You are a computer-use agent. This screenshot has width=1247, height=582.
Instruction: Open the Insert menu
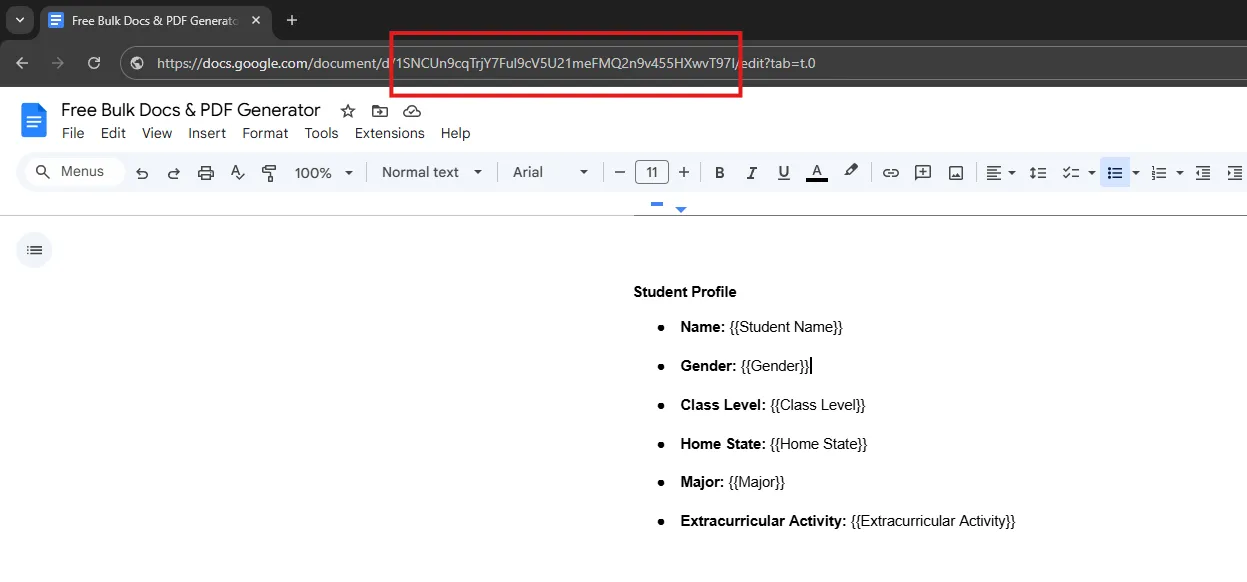(x=207, y=133)
